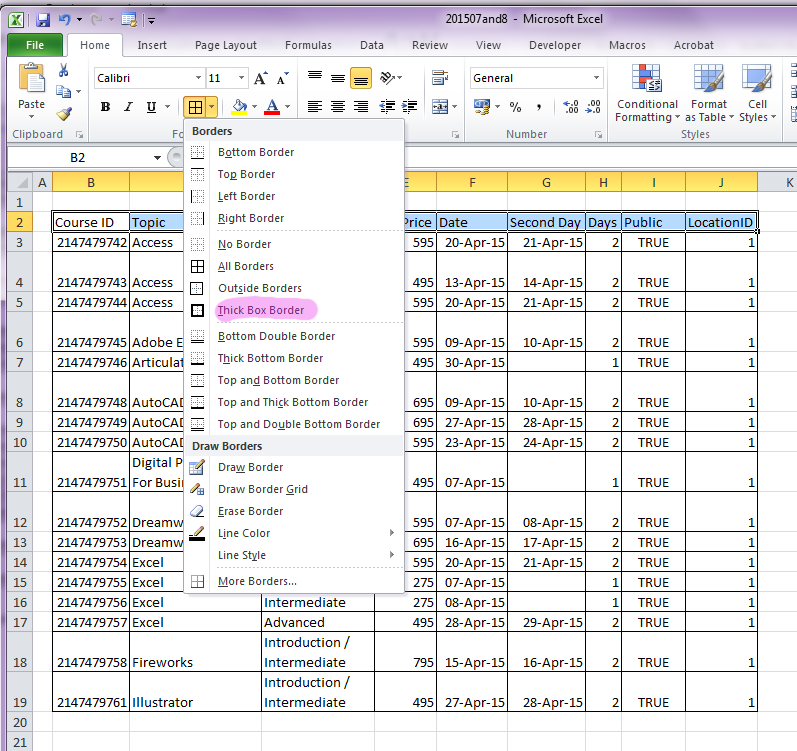The height and width of the screenshot is (751, 797).
Task: Open Number group dialog launcher
Action: (598, 135)
